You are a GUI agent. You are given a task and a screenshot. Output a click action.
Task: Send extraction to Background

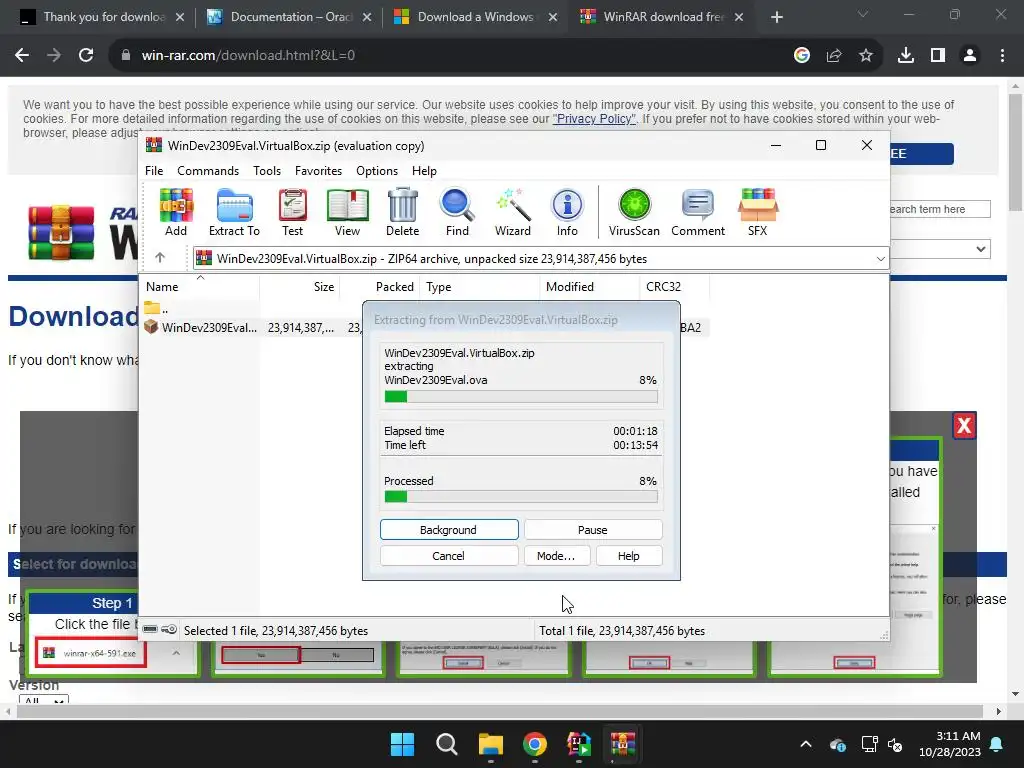click(x=449, y=530)
